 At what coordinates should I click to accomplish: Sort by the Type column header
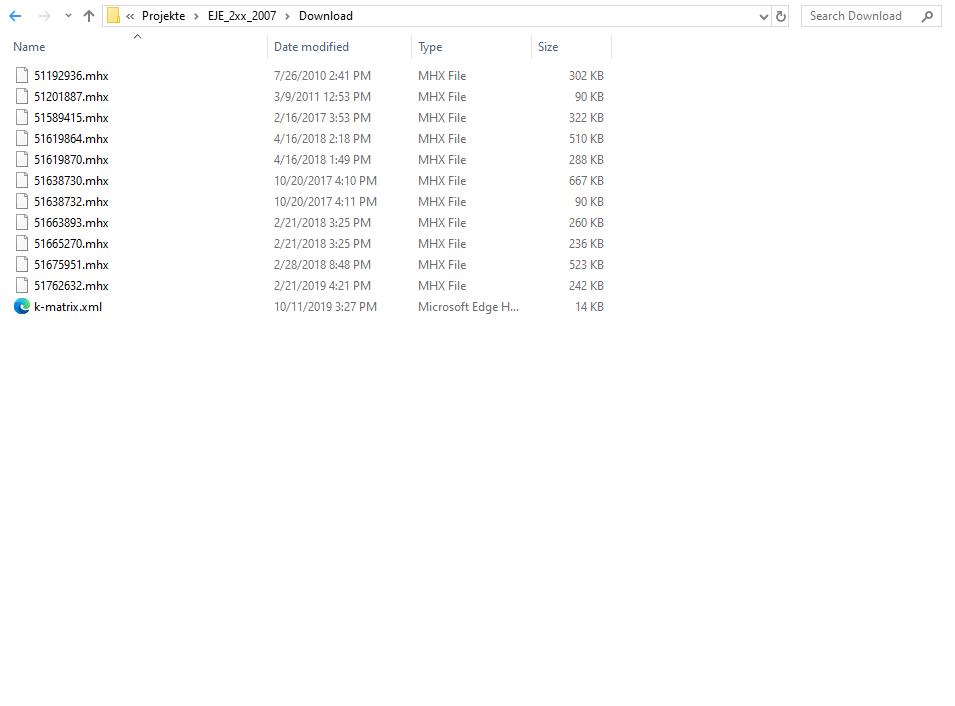[x=430, y=47]
